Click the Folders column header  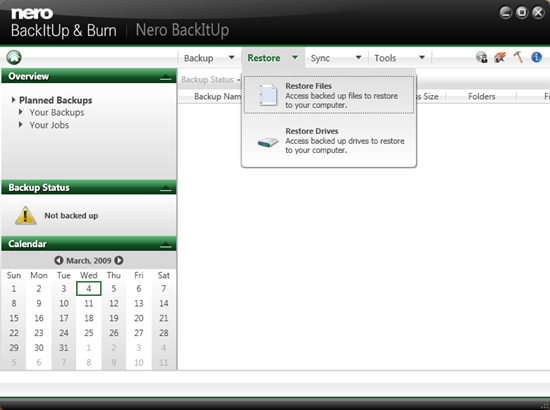482,96
